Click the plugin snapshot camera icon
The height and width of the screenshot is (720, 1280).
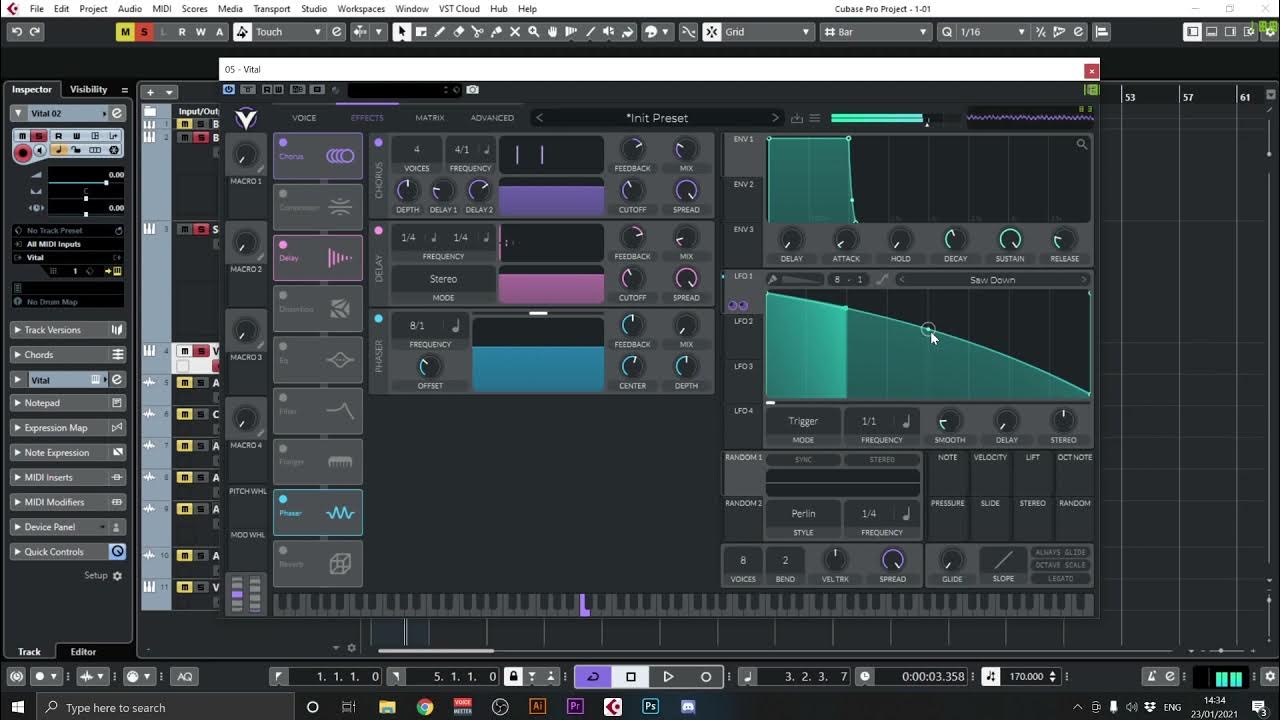pyautogui.click(x=472, y=90)
